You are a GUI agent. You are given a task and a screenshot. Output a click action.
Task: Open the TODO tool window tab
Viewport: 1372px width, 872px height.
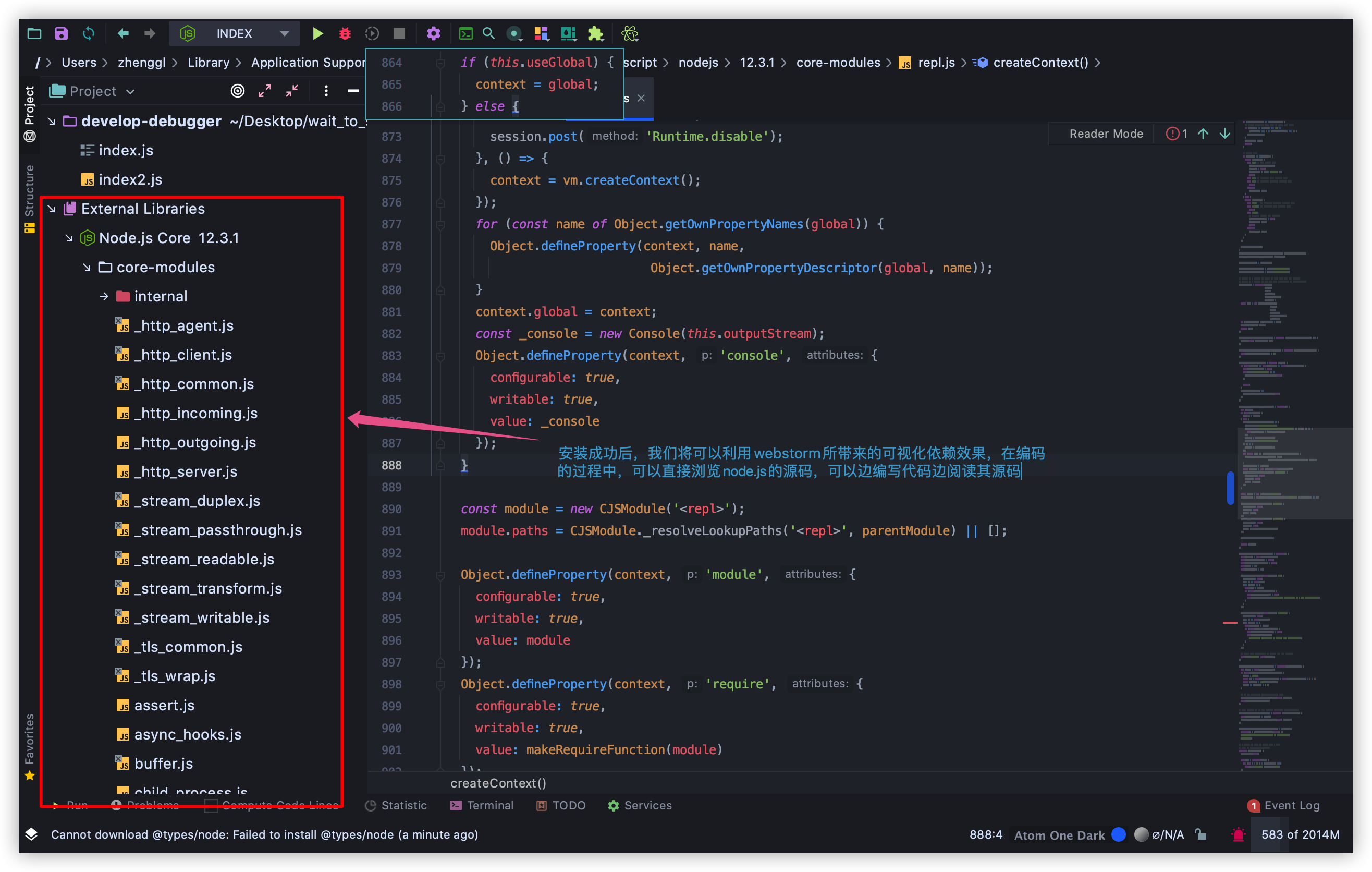click(x=561, y=805)
